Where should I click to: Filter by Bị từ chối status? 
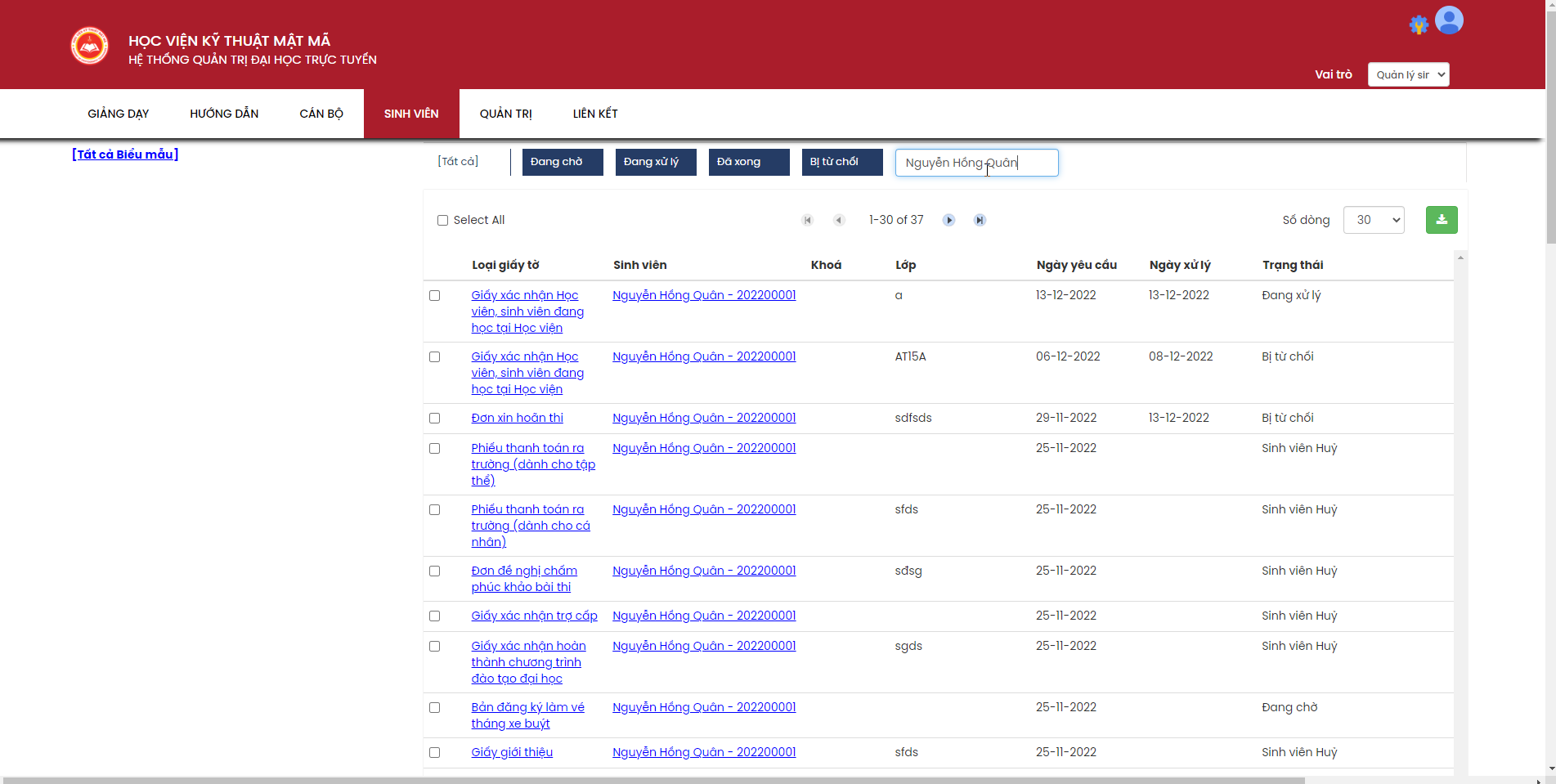click(x=842, y=162)
